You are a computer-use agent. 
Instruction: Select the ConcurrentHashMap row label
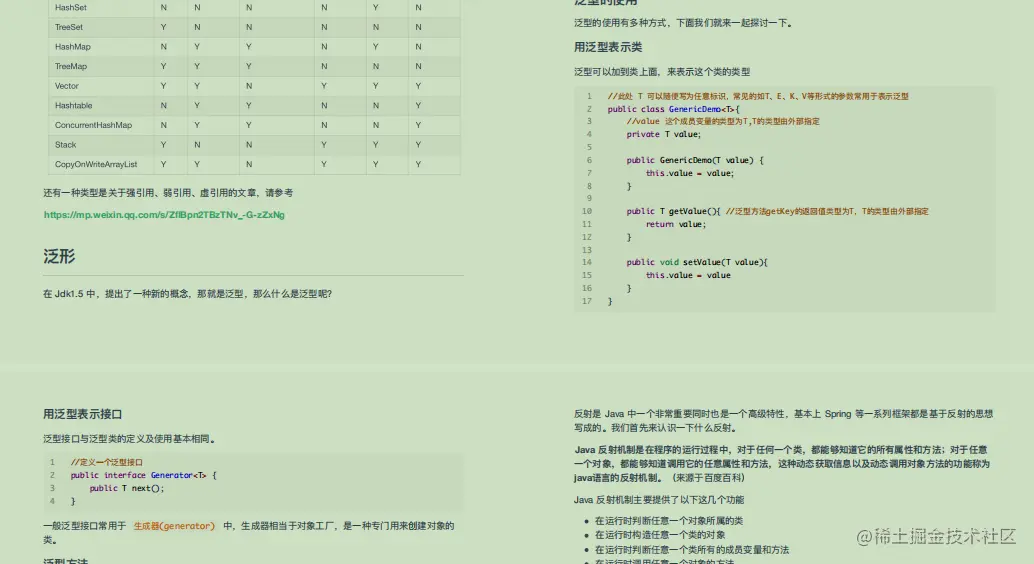click(x=93, y=125)
